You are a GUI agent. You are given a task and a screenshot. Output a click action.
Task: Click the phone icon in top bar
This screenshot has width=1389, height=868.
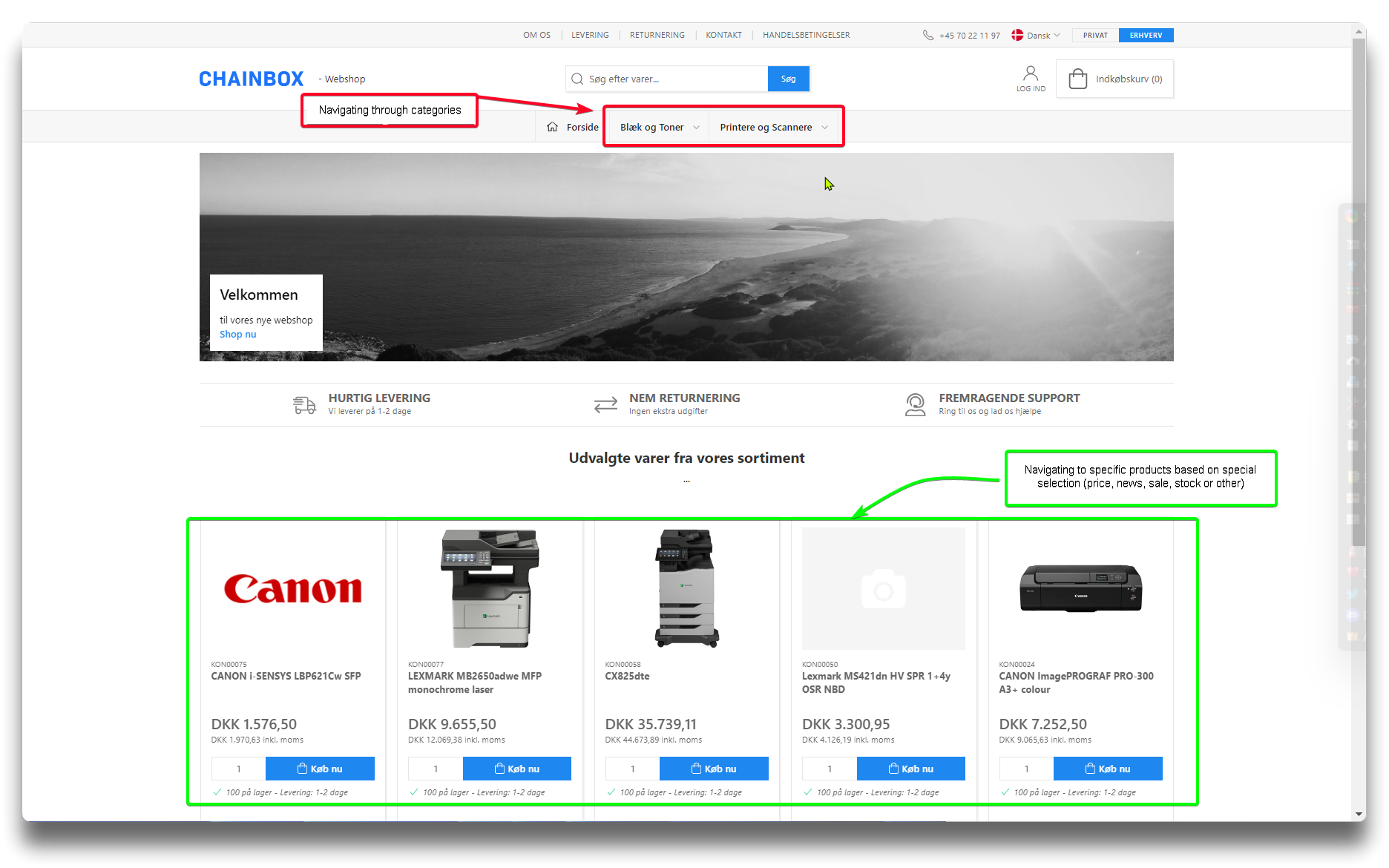click(927, 35)
